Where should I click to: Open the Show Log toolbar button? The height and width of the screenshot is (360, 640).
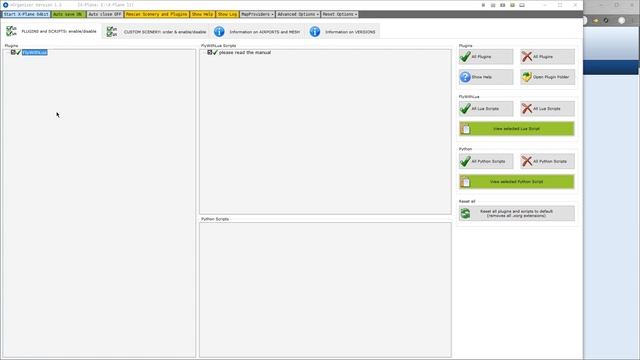click(x=227, y=14)
